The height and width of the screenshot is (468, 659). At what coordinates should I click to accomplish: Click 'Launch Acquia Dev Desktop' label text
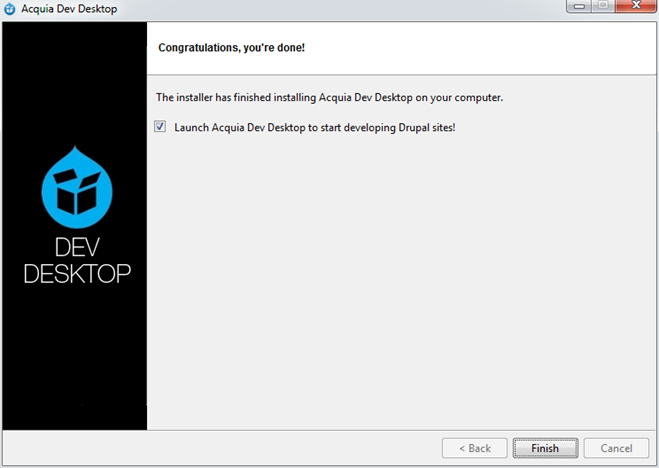click(x=314, y=127)
